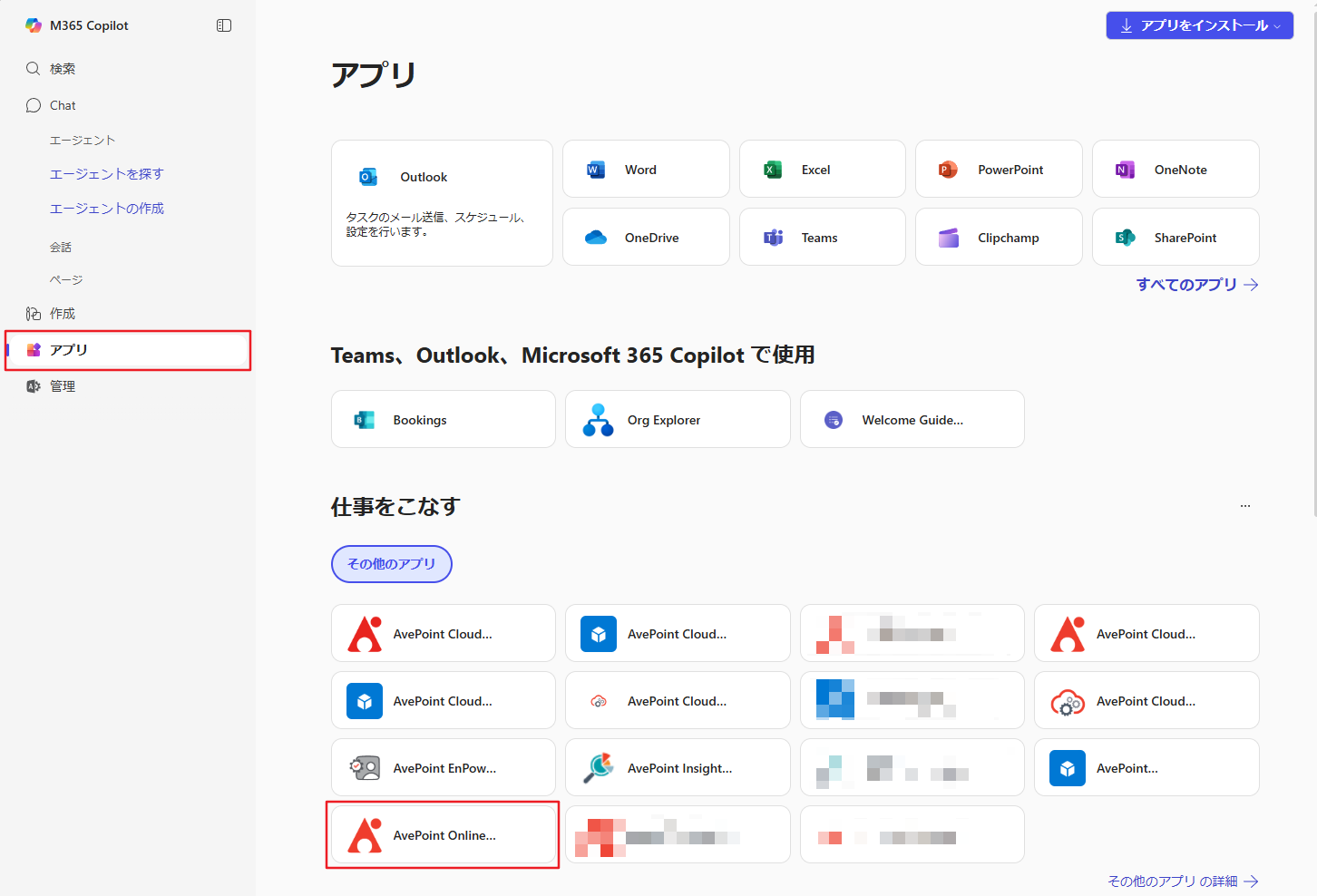Open the AvePoint Online... app
Viewport: 1317px width, 896px height.
[444, 834]
